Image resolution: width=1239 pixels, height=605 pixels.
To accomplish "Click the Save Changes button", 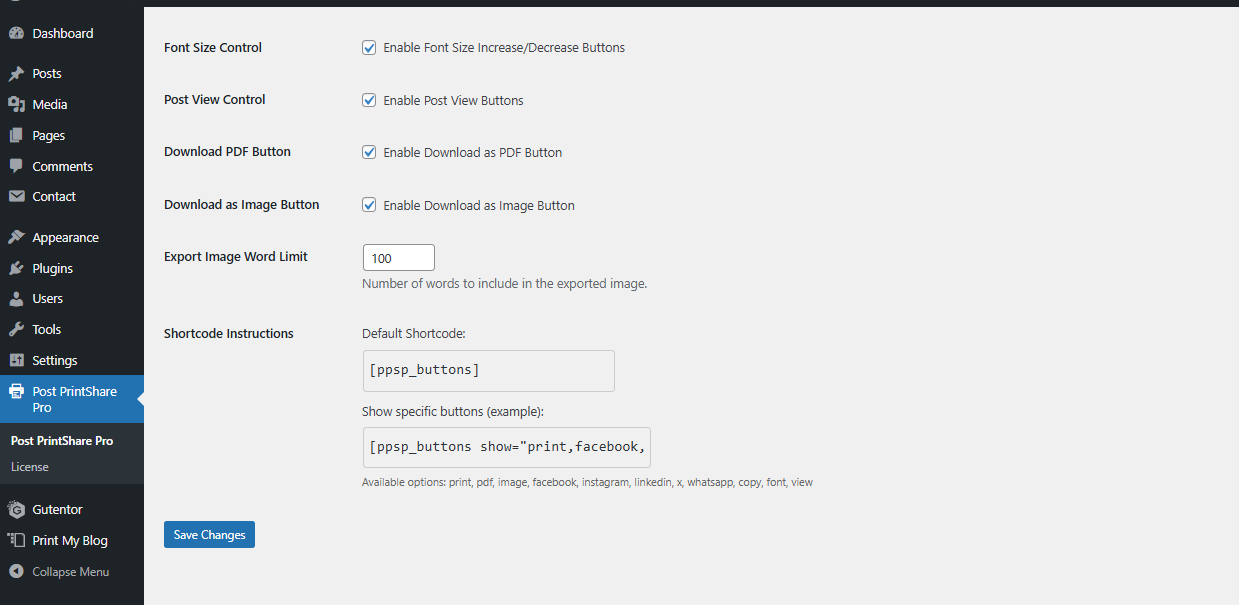I will (209, 535).
